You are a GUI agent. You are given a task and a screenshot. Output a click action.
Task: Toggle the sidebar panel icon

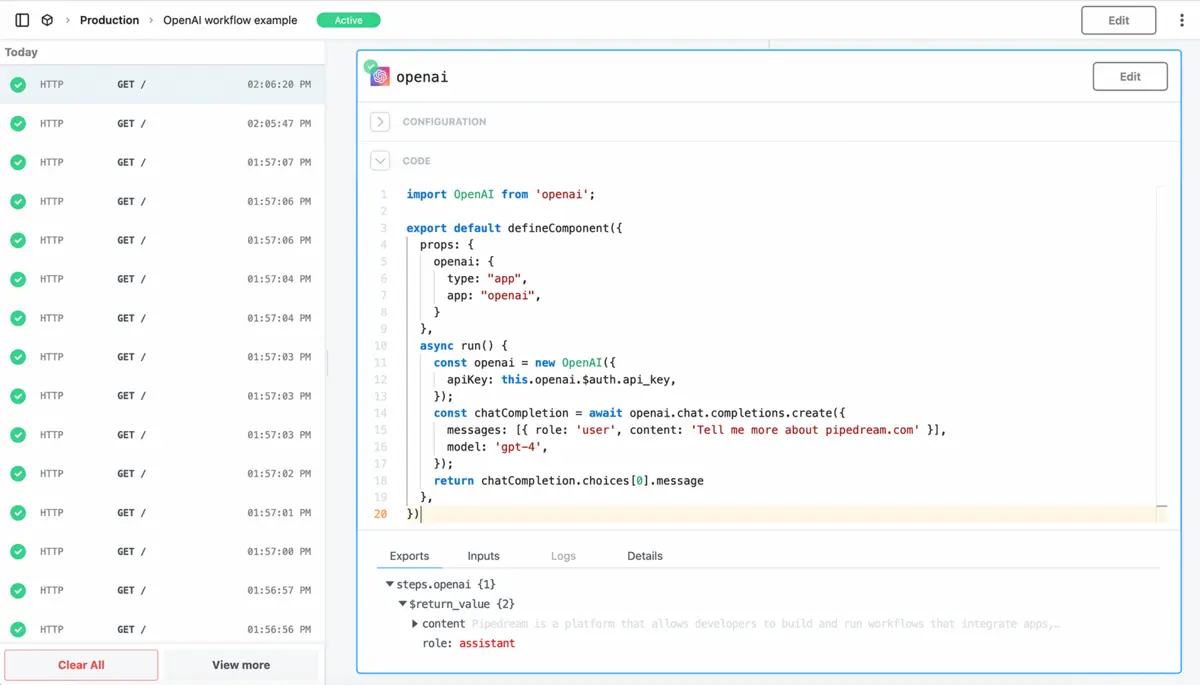tap(22, 20)
